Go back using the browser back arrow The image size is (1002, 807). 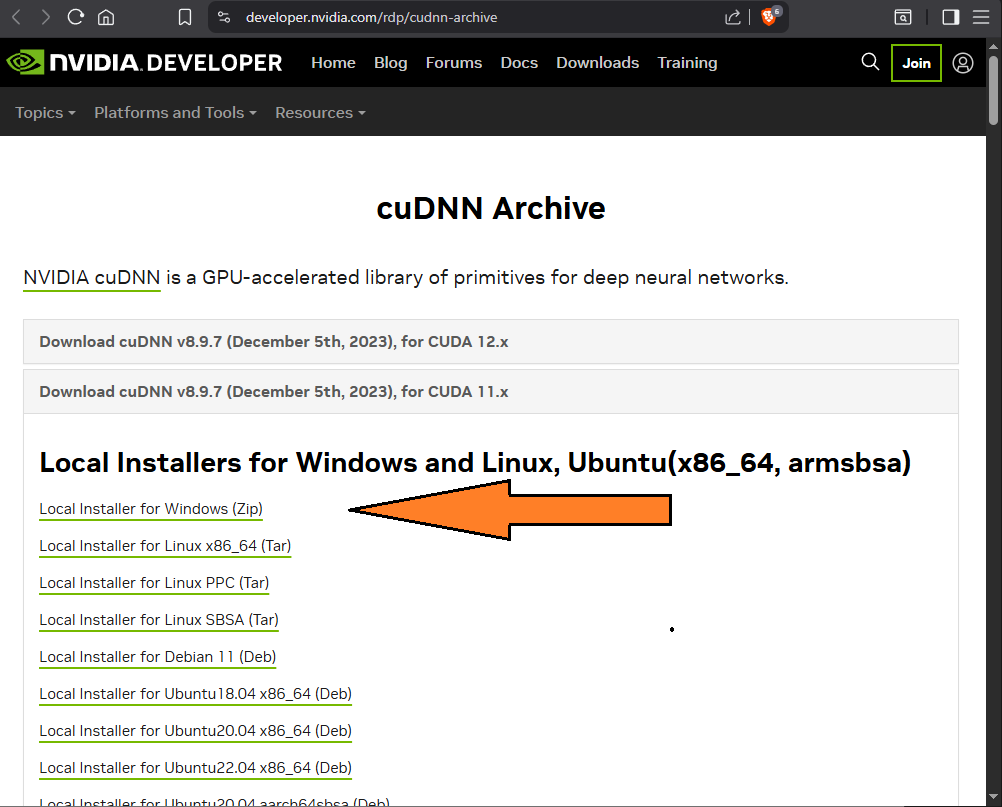17,17
